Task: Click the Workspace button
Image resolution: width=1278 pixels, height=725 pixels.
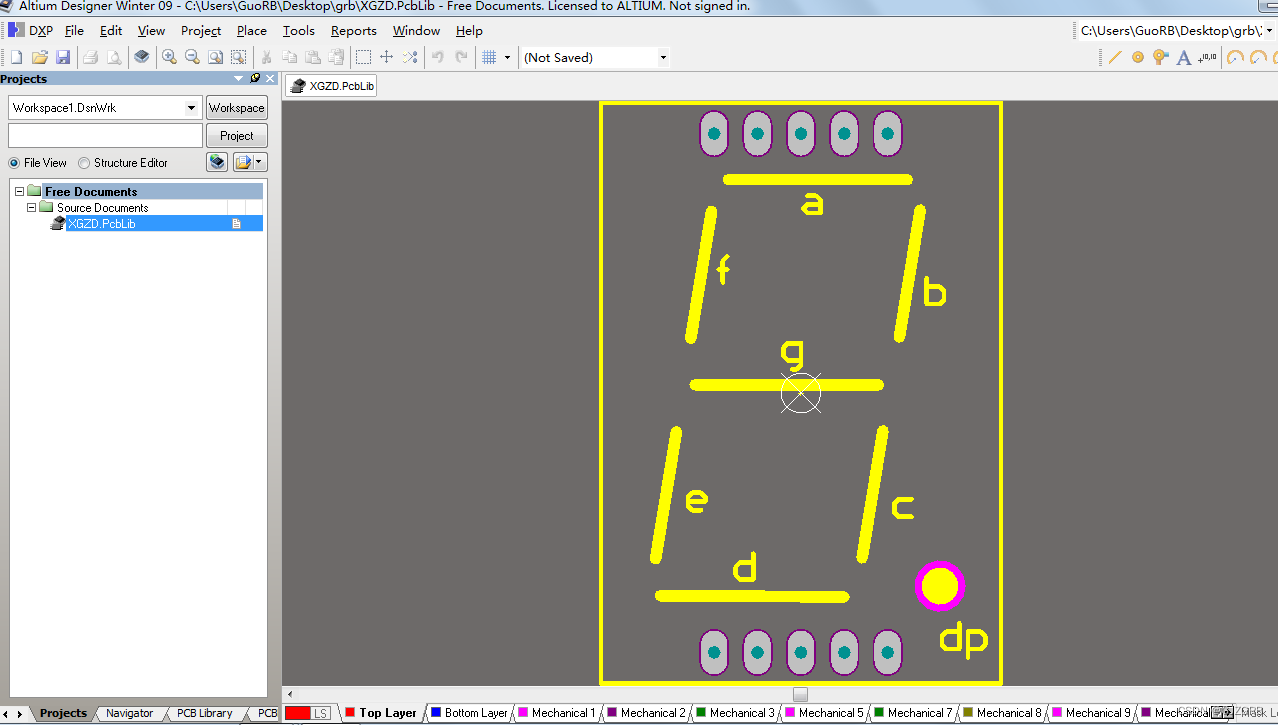Action: [x=236, y=107]
